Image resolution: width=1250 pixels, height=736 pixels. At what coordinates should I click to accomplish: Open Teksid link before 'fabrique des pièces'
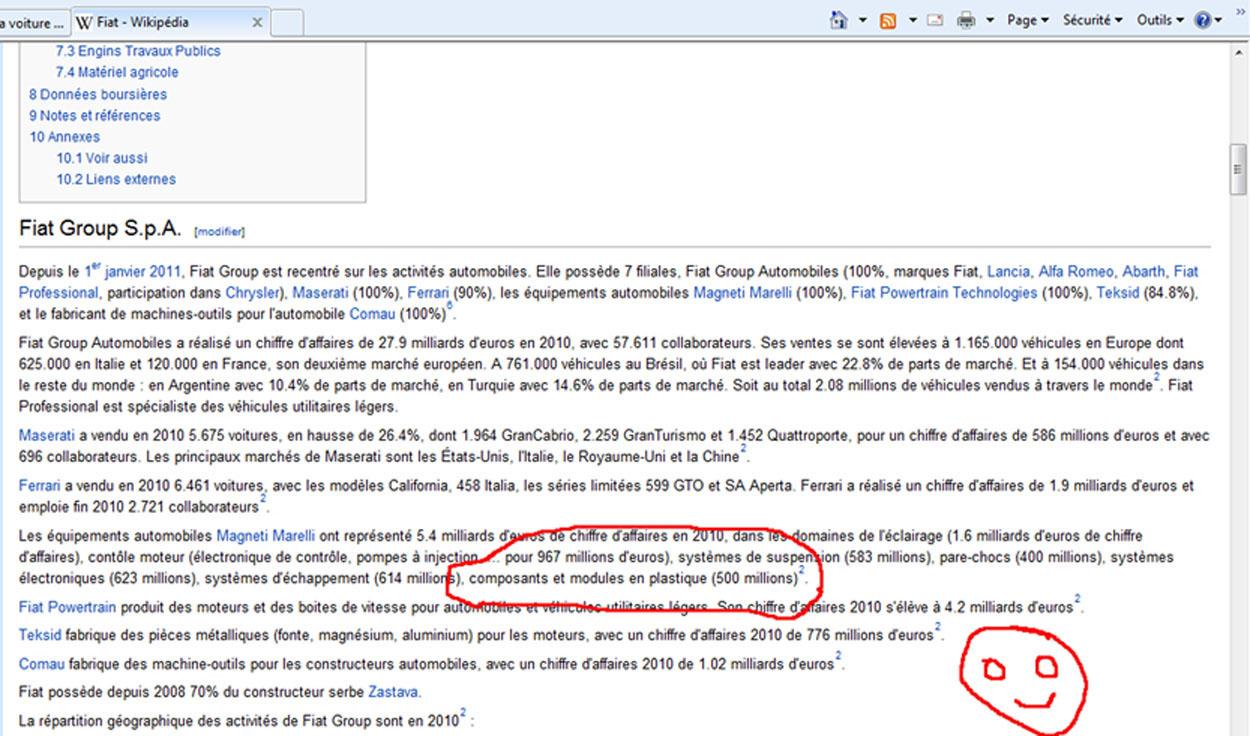coord(39,635)
